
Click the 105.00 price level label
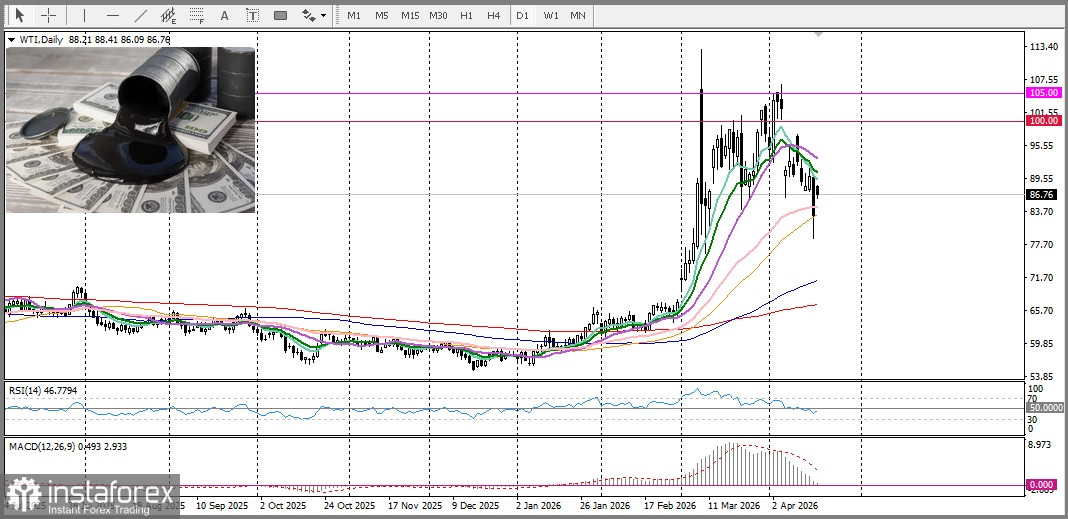pyautogui.click(x=1044, y=92)
